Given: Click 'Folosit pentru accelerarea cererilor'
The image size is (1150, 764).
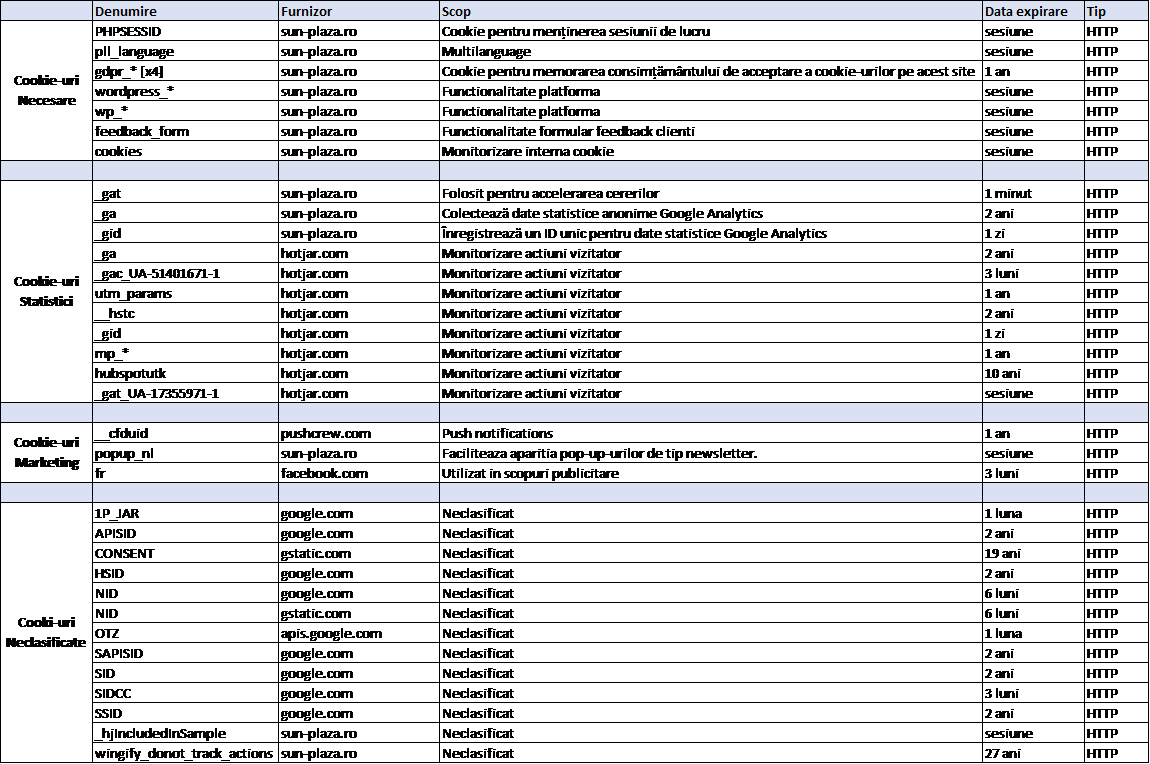Looking at the screenshot, I should pyautogui.click(x=550, y=194).
